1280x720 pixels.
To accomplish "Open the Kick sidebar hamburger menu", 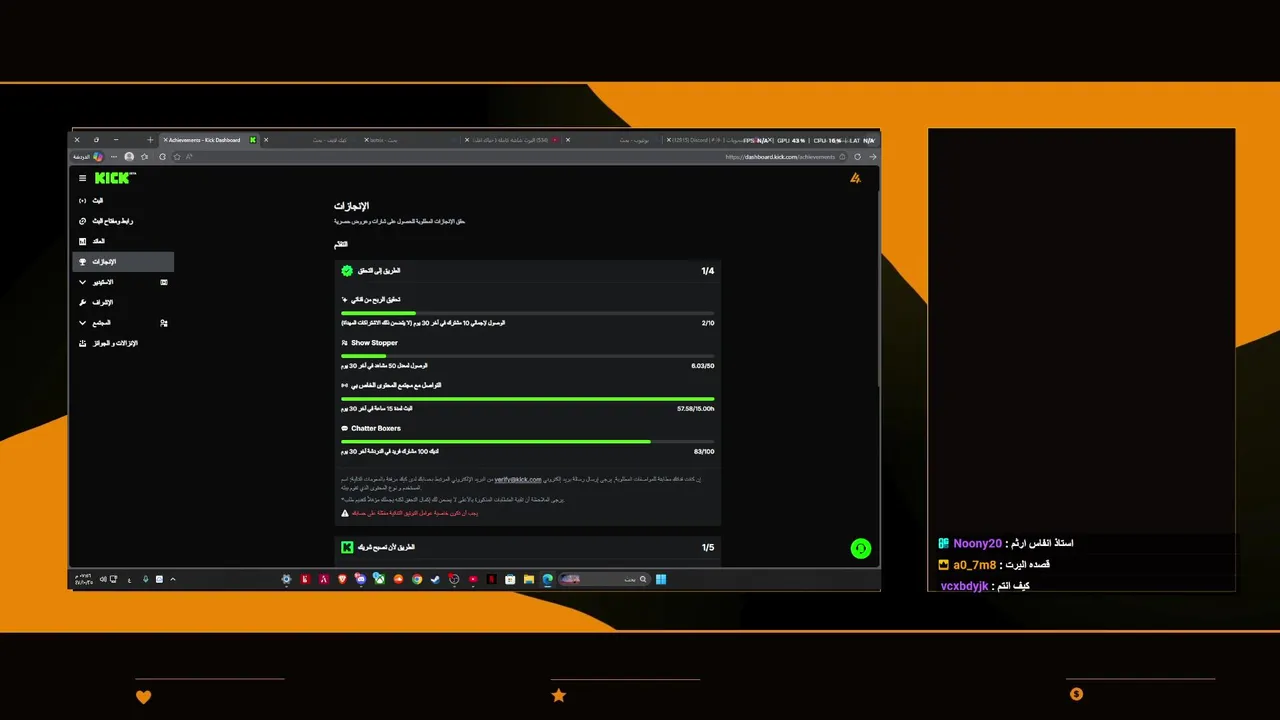I will [x=83, y=178].
